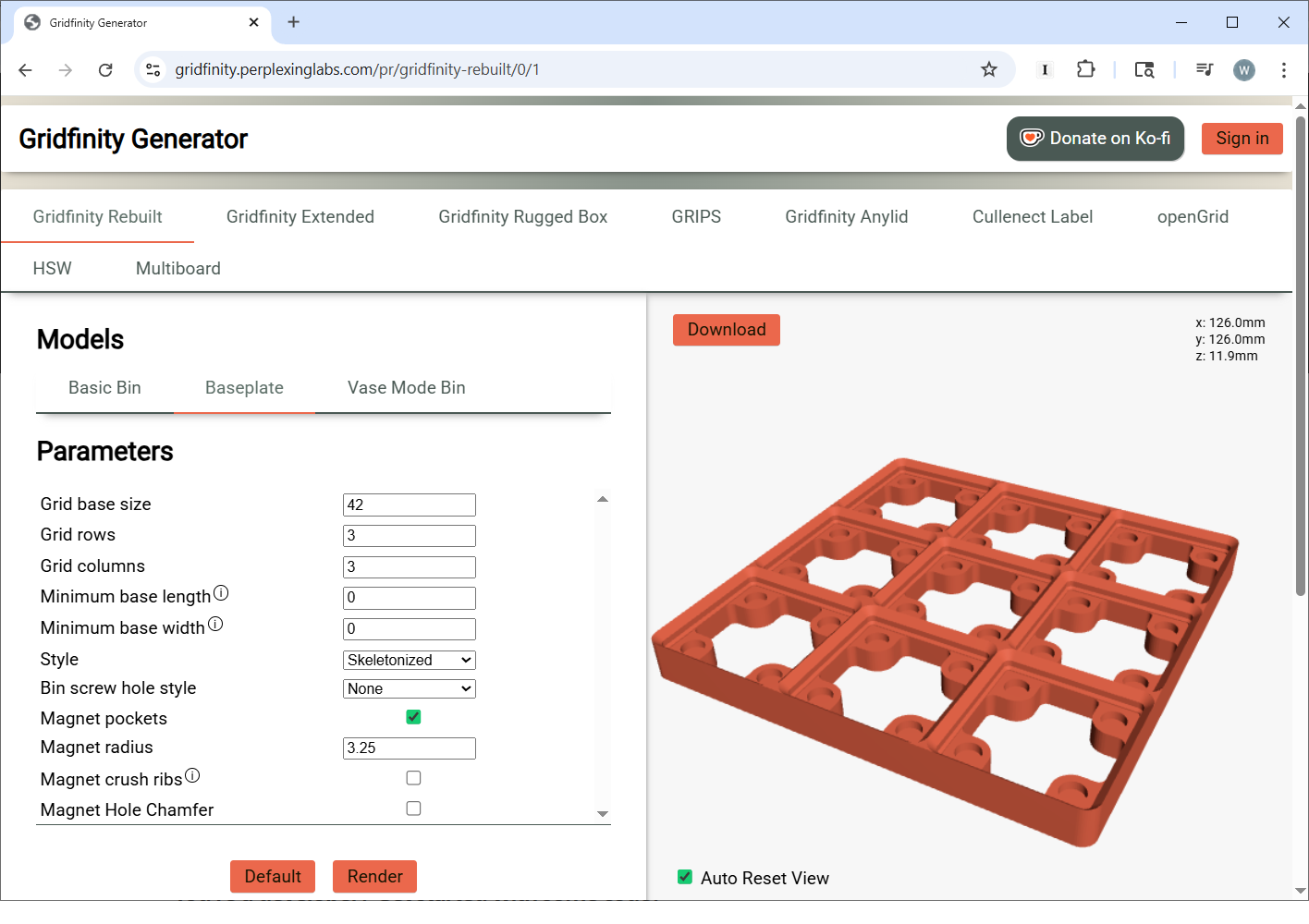The image size is (1309, 924).
Task: Click the Render button
Action: pyautogui.click(x=374, y=876)
